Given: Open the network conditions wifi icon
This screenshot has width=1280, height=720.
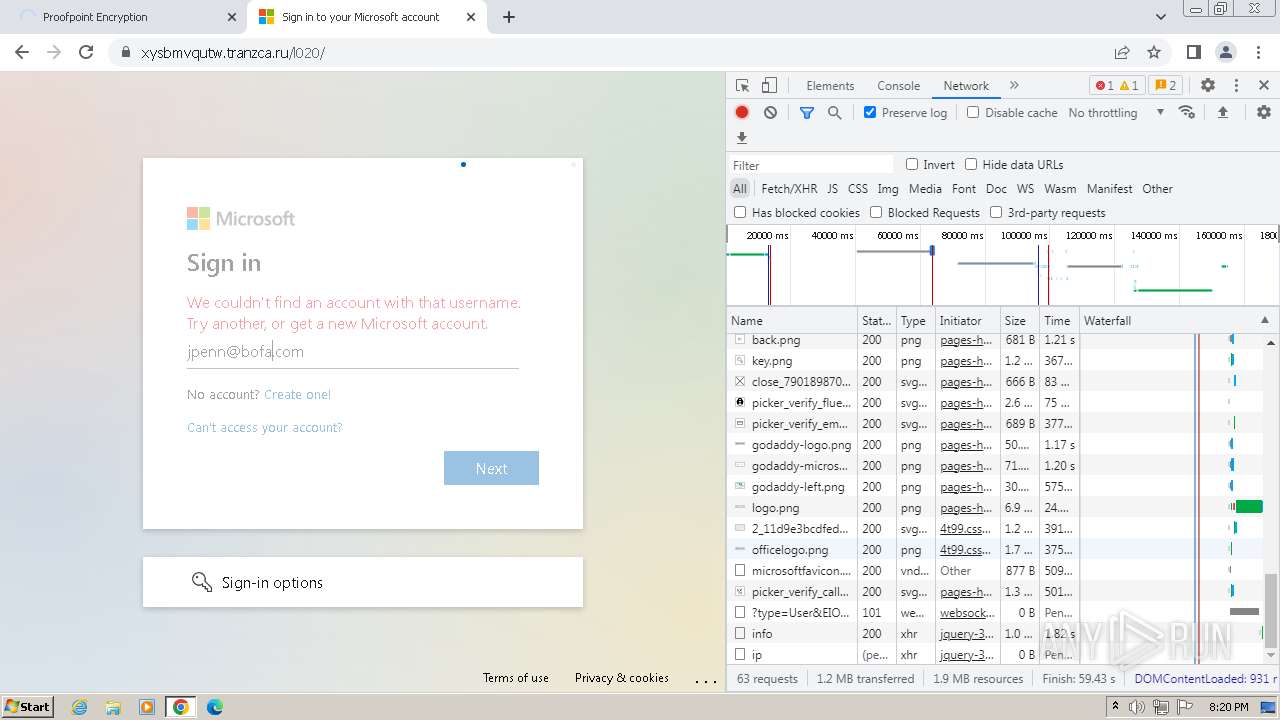Looking at the screenshot, I should (1187, 112).
